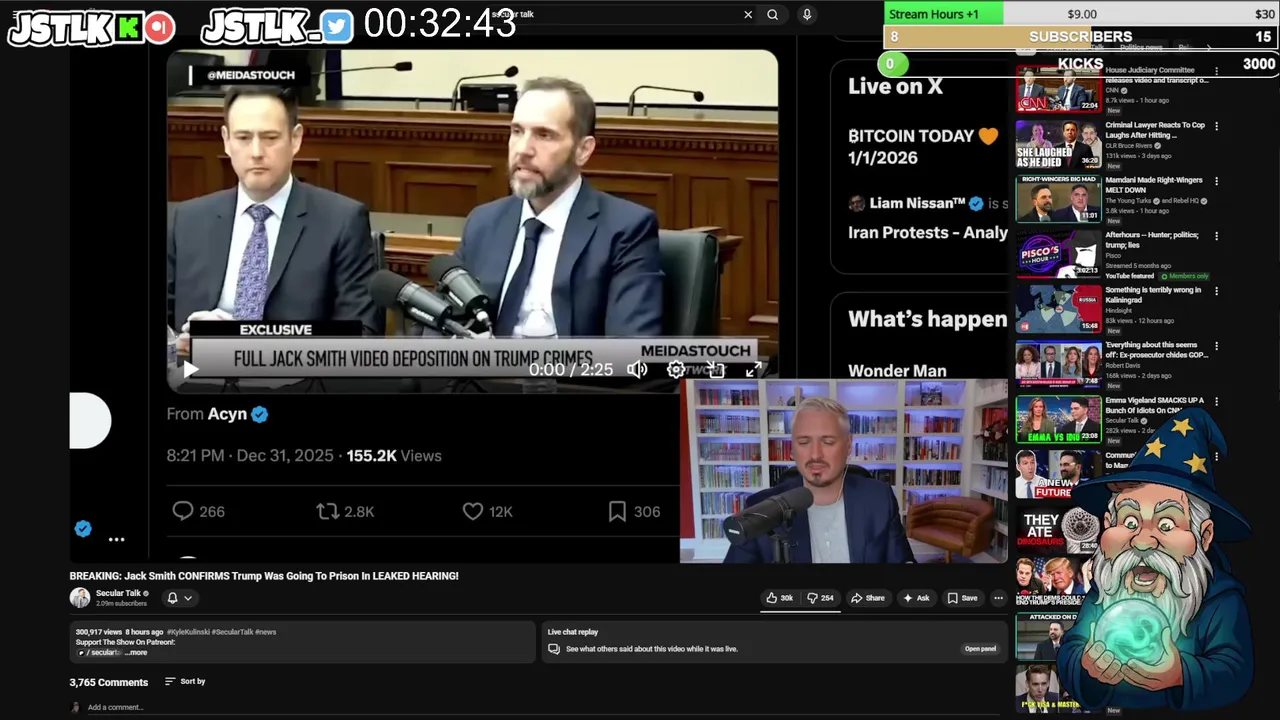Open menu for Criminal Lawyer Reacts video
Screen dimensions: 1280x720
point(1216,126)
